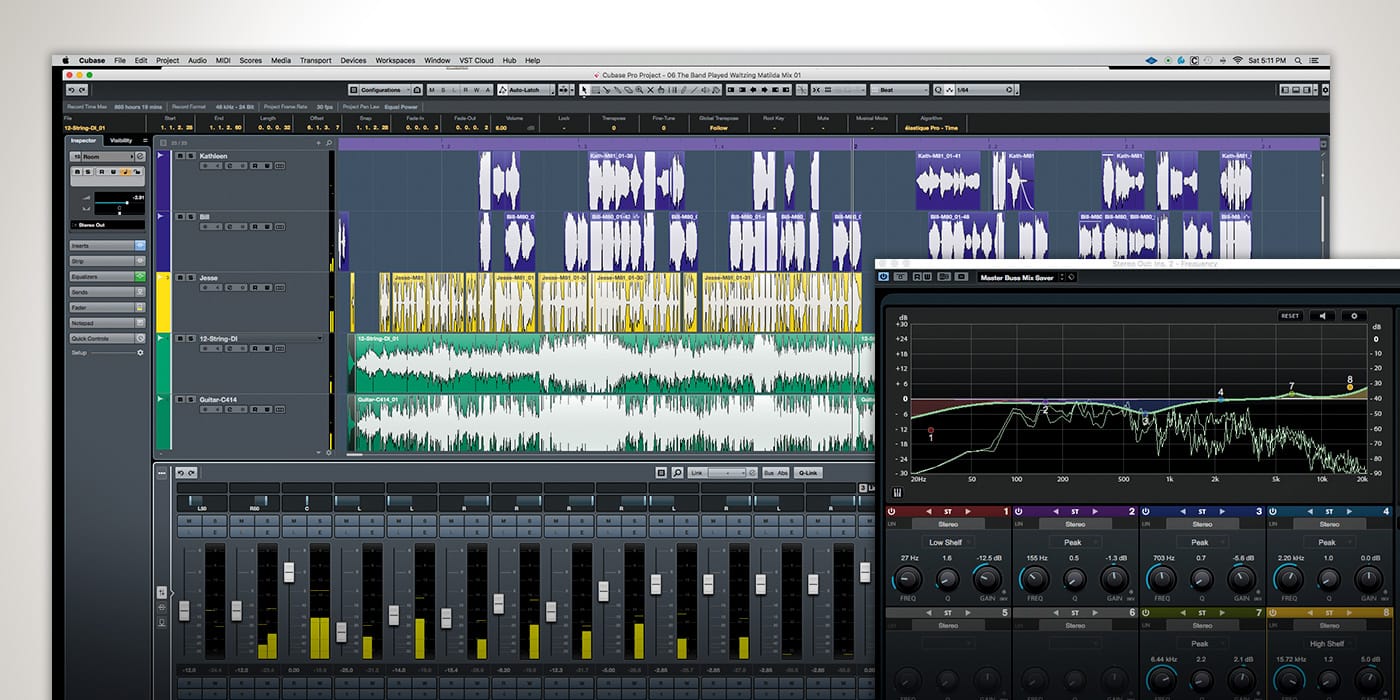Open Spotlight search in the macOS menu bar
Image resolution: width=1400 pixels, height=700 pixels.
pos(1296,60)
